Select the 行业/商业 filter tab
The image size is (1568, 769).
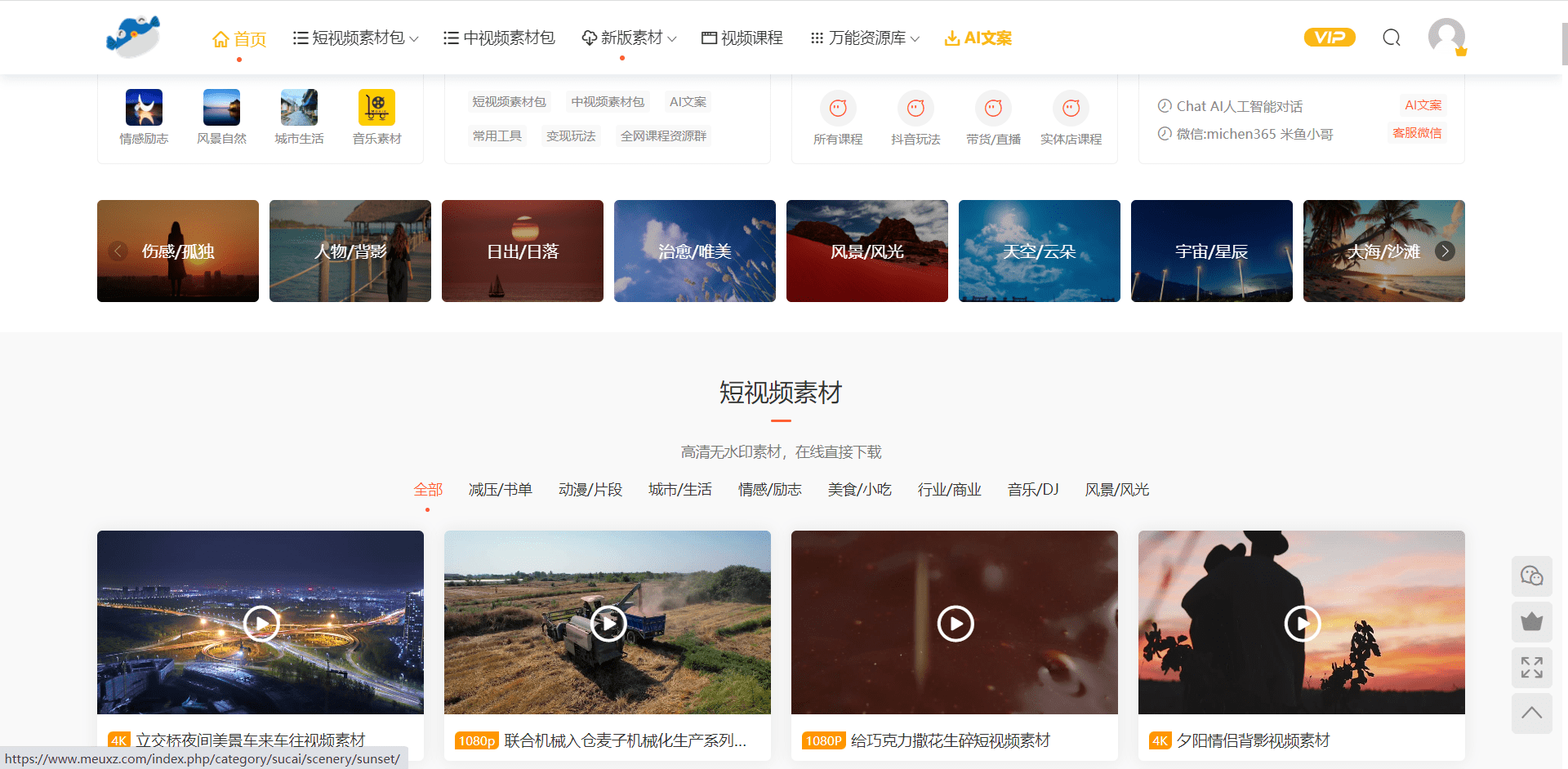[x=950, y=490]
